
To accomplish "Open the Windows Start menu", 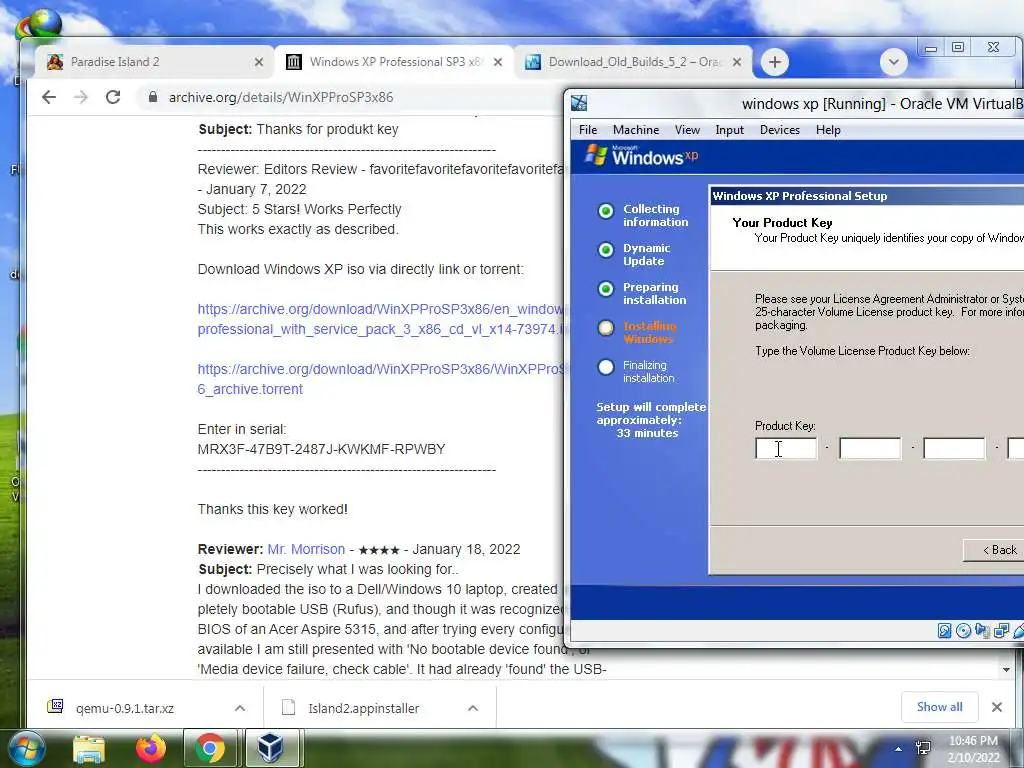I will [x=26, y=748].
